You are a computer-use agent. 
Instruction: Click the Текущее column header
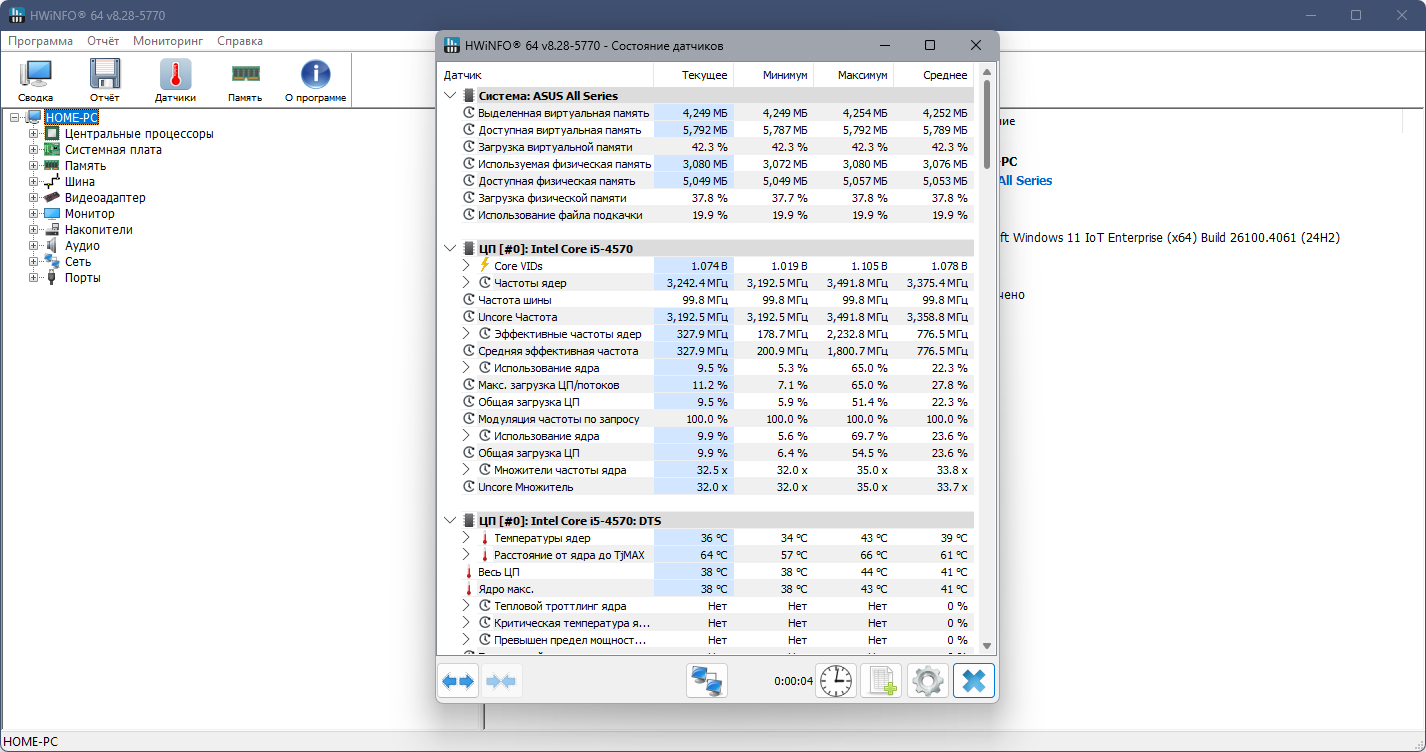tap(693, 75)
